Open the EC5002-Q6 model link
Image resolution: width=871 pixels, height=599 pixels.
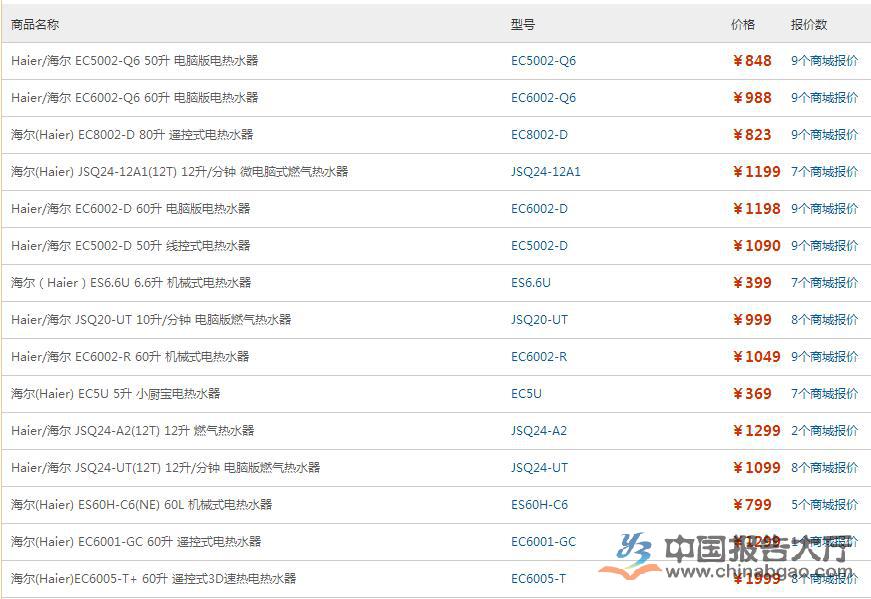click(x=543, y=61)
